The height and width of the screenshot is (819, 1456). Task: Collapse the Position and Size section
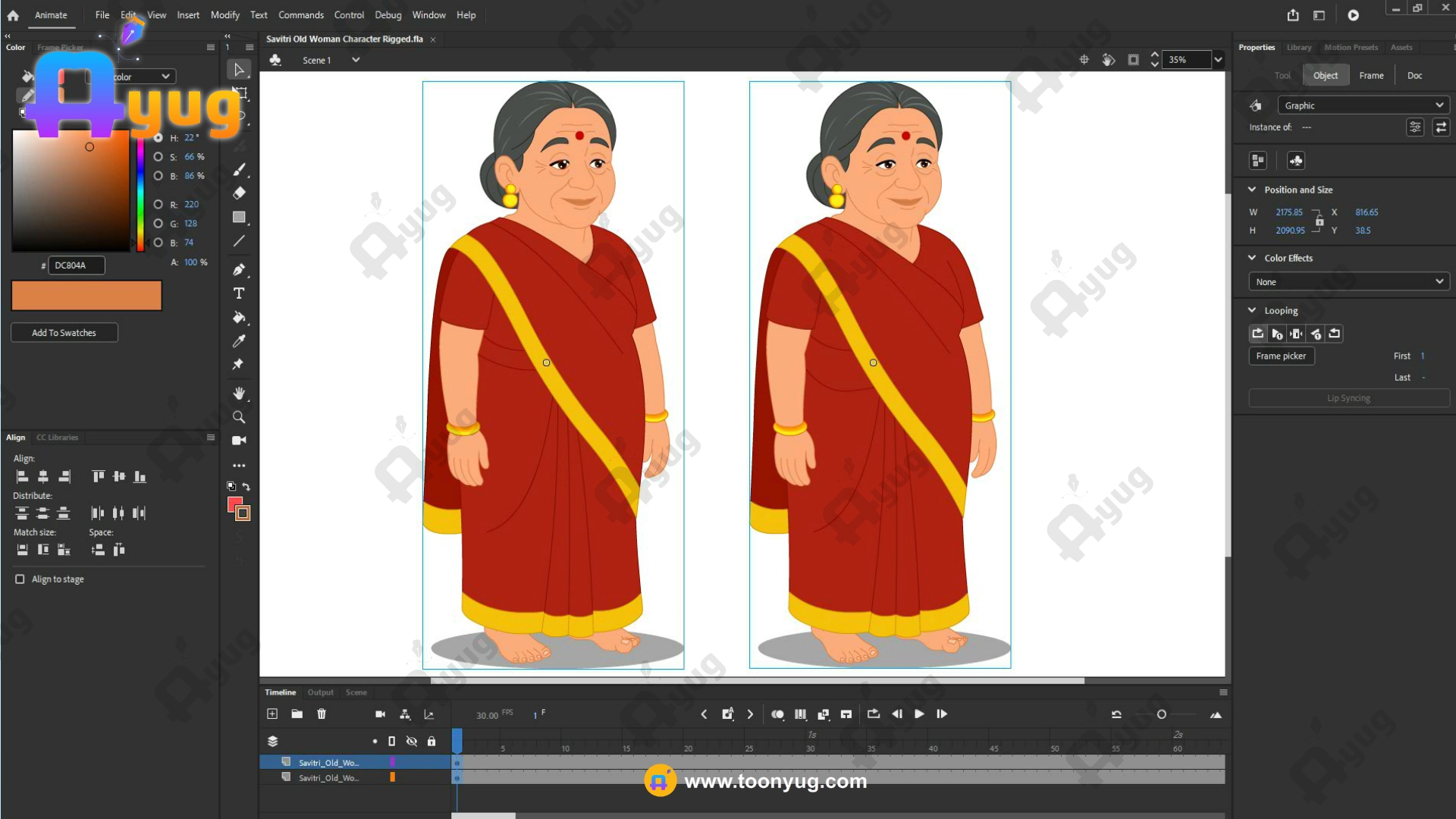tap(1252, 190)
